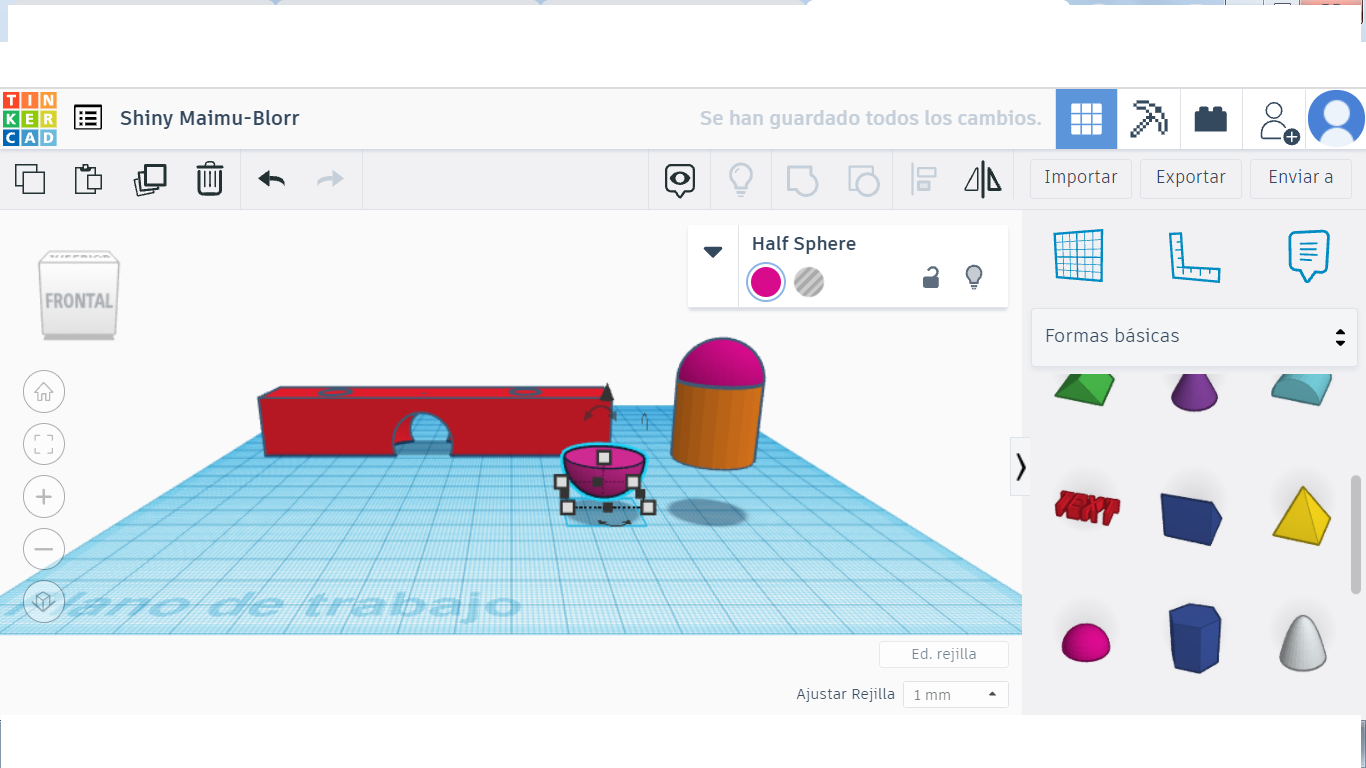Screen dimensions: 1366x768
Task: Collapse the shapes panel with chevron
Action: pos(1020,466)
